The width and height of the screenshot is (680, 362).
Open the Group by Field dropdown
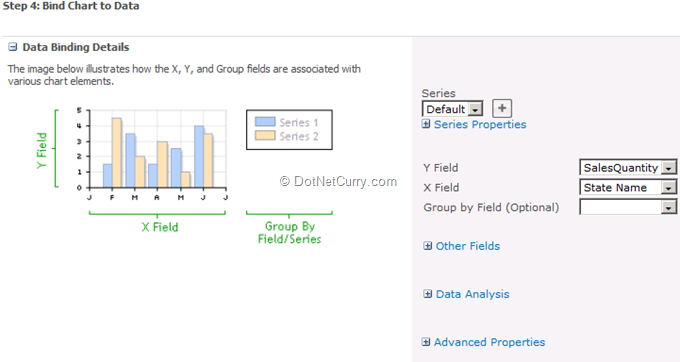tap(669, 207)
